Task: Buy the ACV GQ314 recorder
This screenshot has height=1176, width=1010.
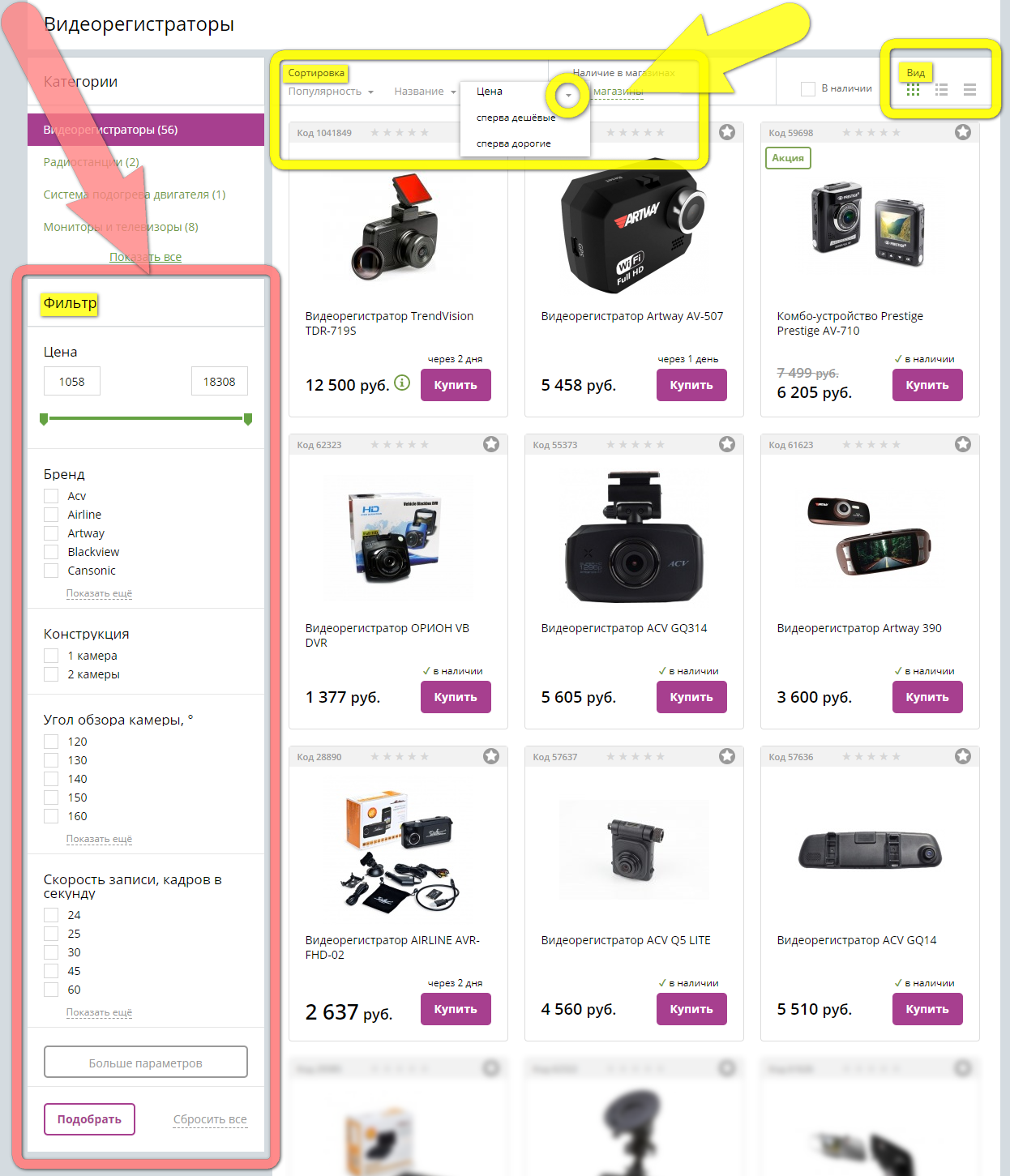Action: pos(691,697)
